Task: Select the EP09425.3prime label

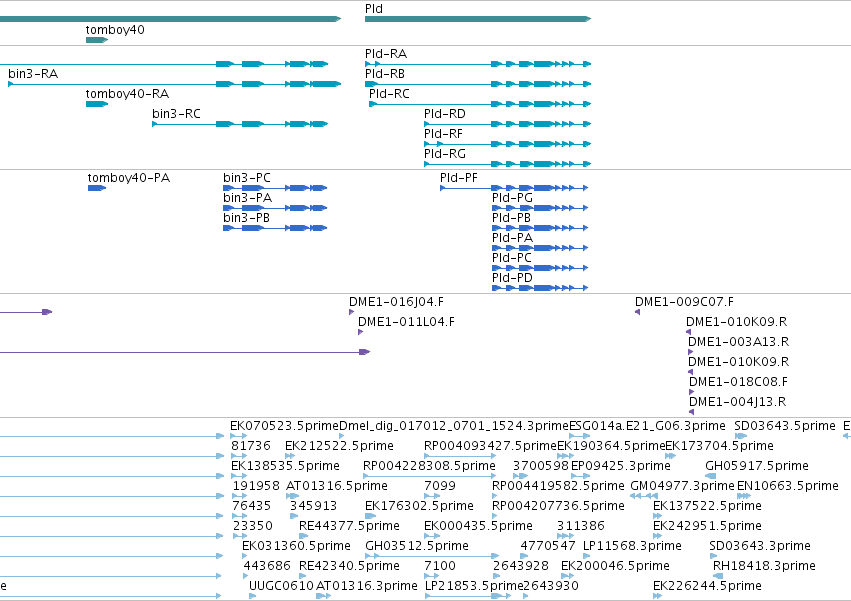Action: 621,466
